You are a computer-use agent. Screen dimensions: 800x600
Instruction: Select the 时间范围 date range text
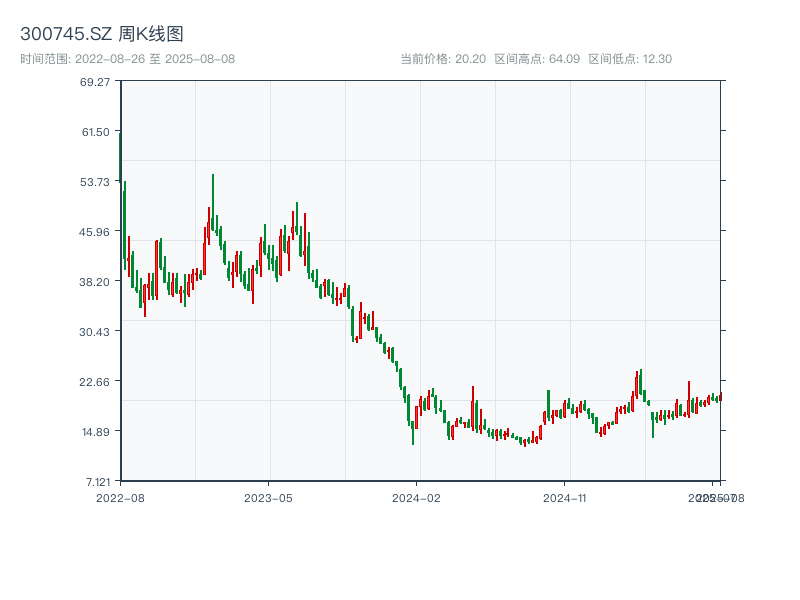pos(127,59)
